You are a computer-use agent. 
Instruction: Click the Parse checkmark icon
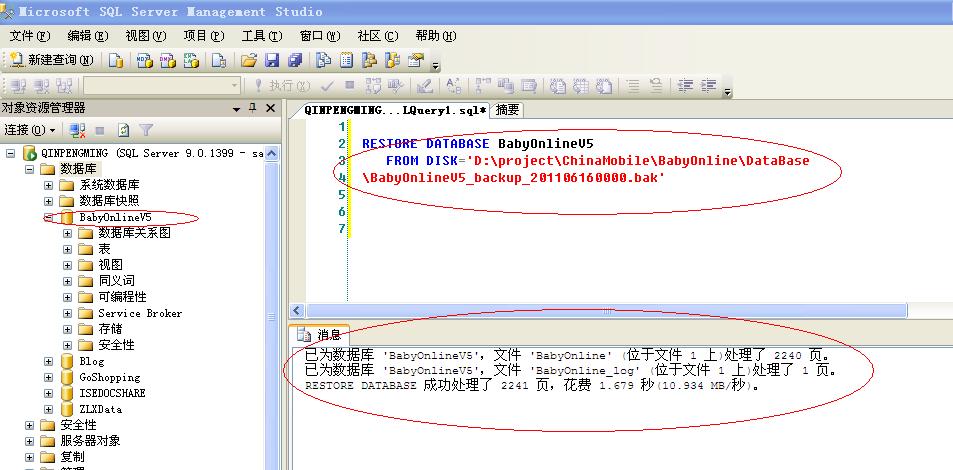point(328,86)
